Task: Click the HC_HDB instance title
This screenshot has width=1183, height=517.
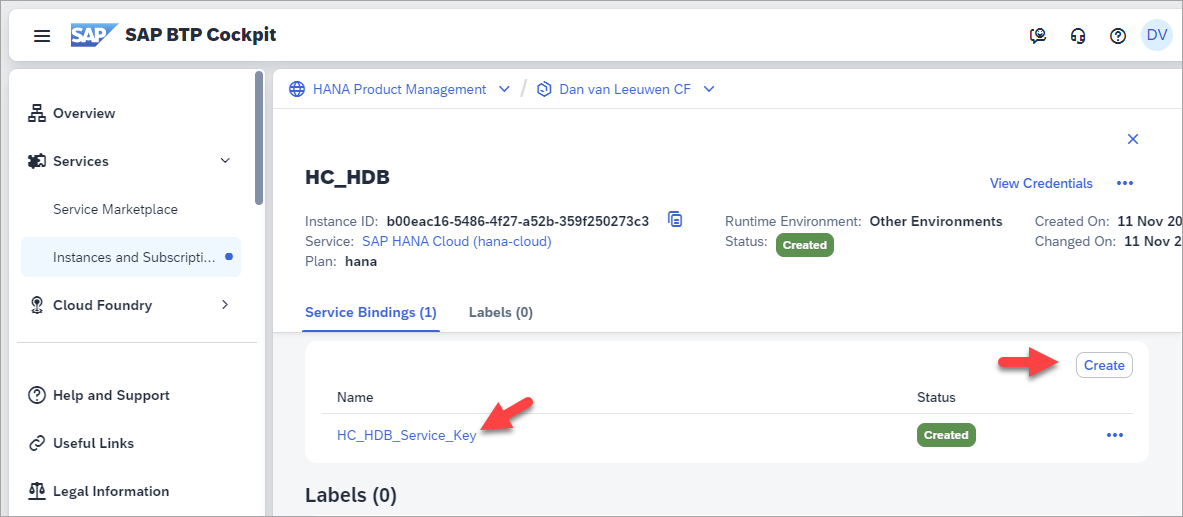Action: 347,177
